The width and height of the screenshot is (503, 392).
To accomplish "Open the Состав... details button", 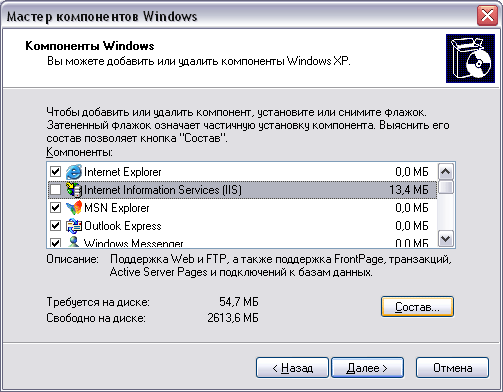I will click(x=417, y=307).
